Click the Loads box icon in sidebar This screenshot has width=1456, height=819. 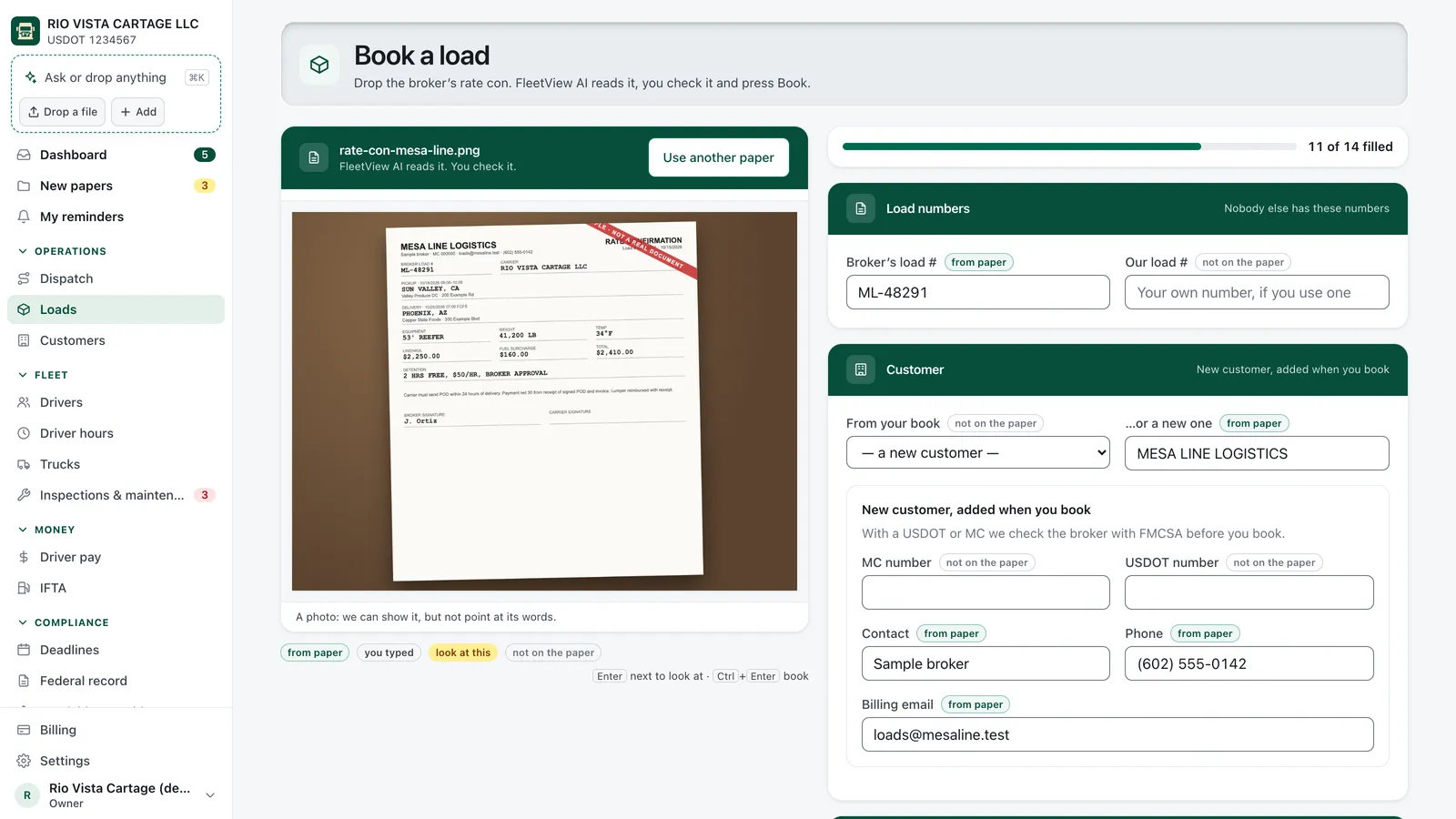coord(24,309)
